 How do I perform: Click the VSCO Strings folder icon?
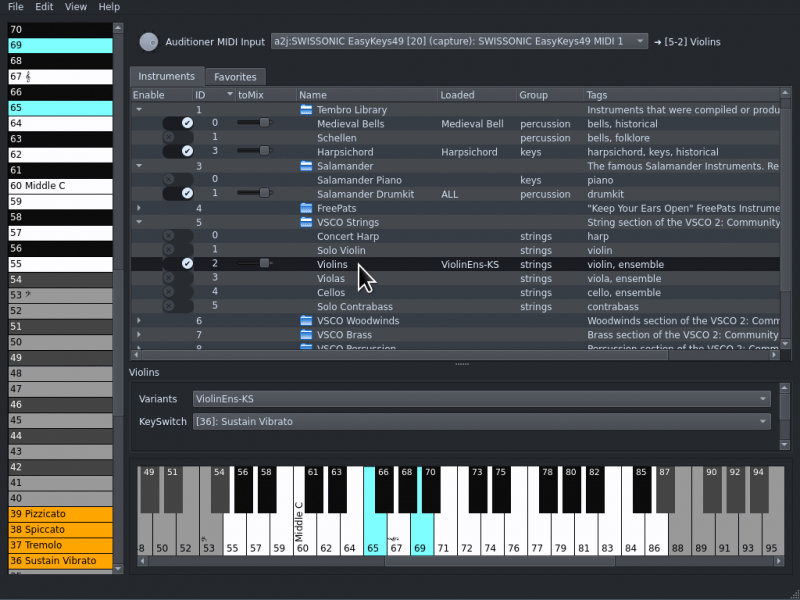point(307,222)
